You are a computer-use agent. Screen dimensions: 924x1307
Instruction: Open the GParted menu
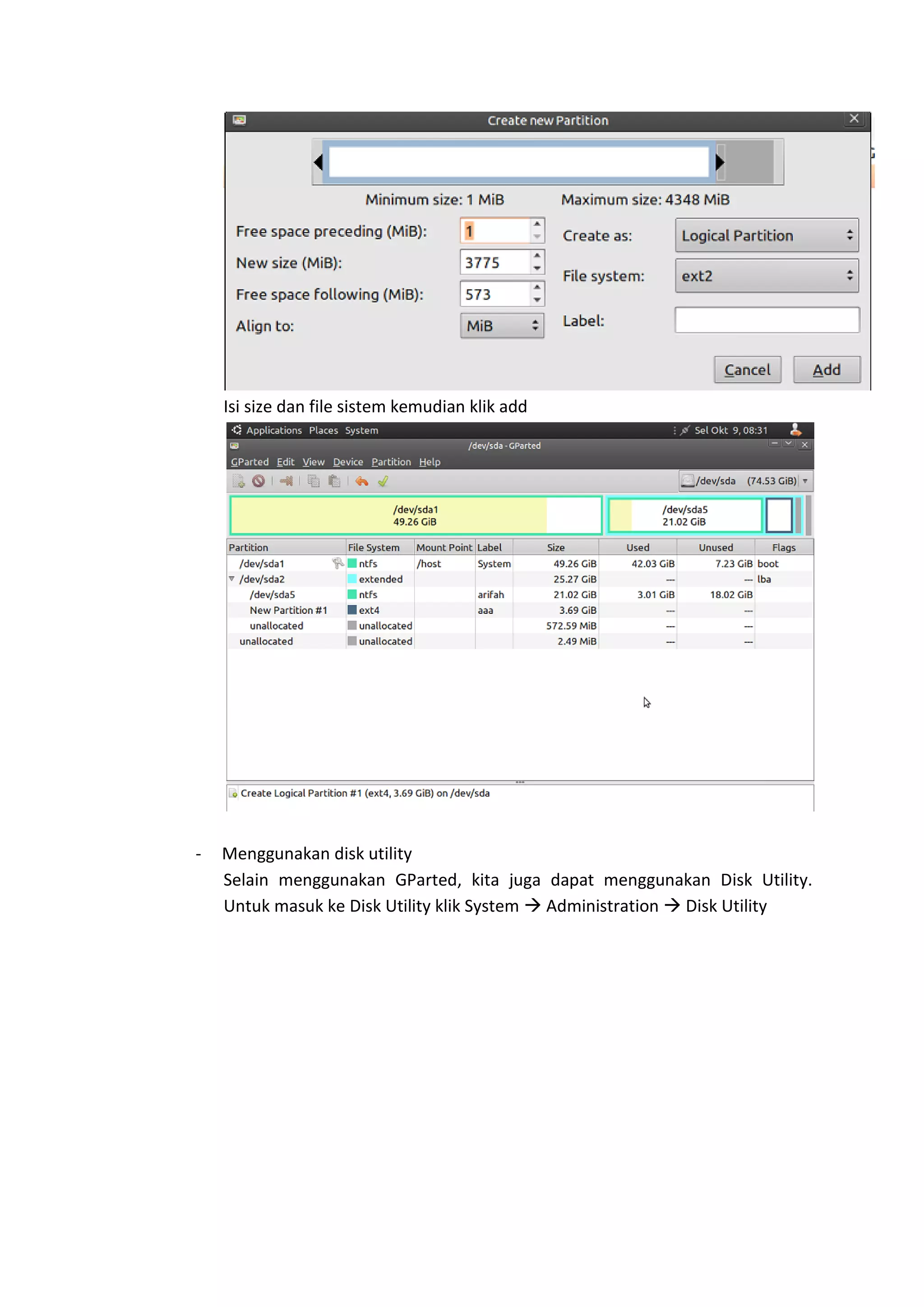(249, 462)
